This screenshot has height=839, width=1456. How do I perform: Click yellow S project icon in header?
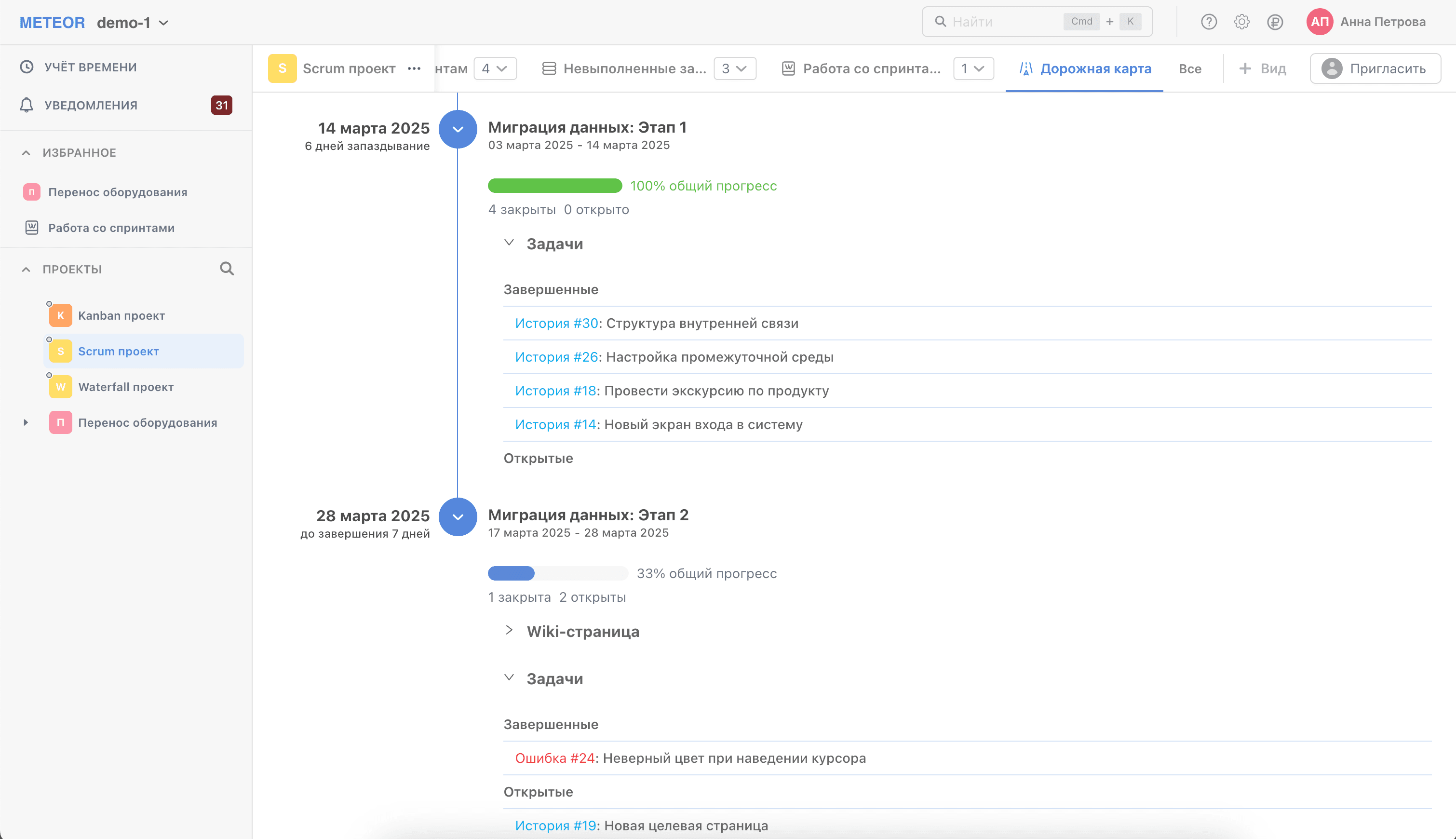283,68
